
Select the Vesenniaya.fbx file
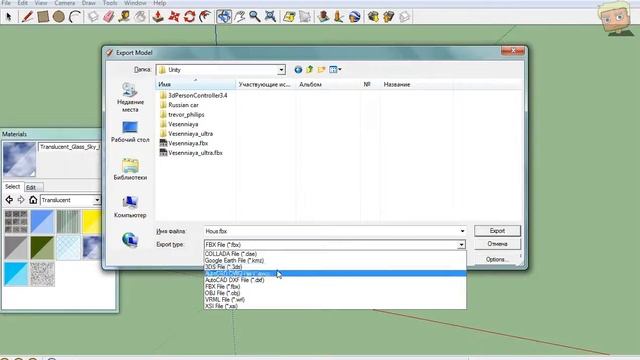(x=184, y=143)
